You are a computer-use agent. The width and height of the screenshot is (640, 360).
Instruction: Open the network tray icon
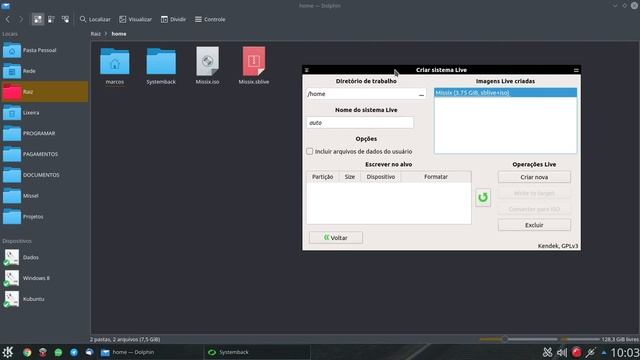590,352
